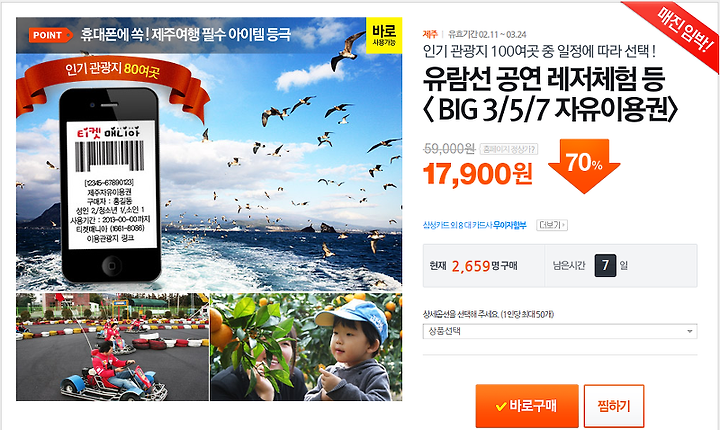Click the smartphone barcode ticket image
Screen dimensions: 720x430
click(x=111, y=185)
